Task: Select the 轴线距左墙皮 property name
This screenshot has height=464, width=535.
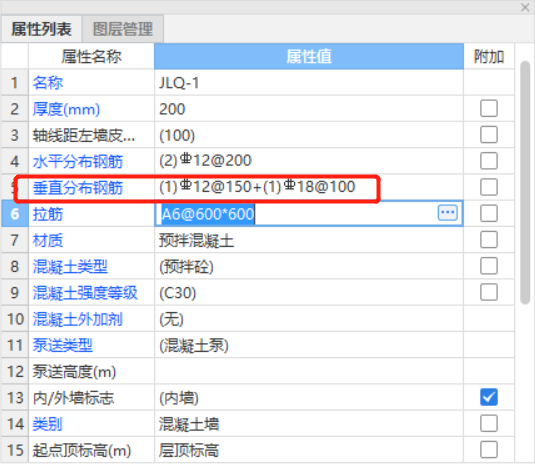Action: 84,135
